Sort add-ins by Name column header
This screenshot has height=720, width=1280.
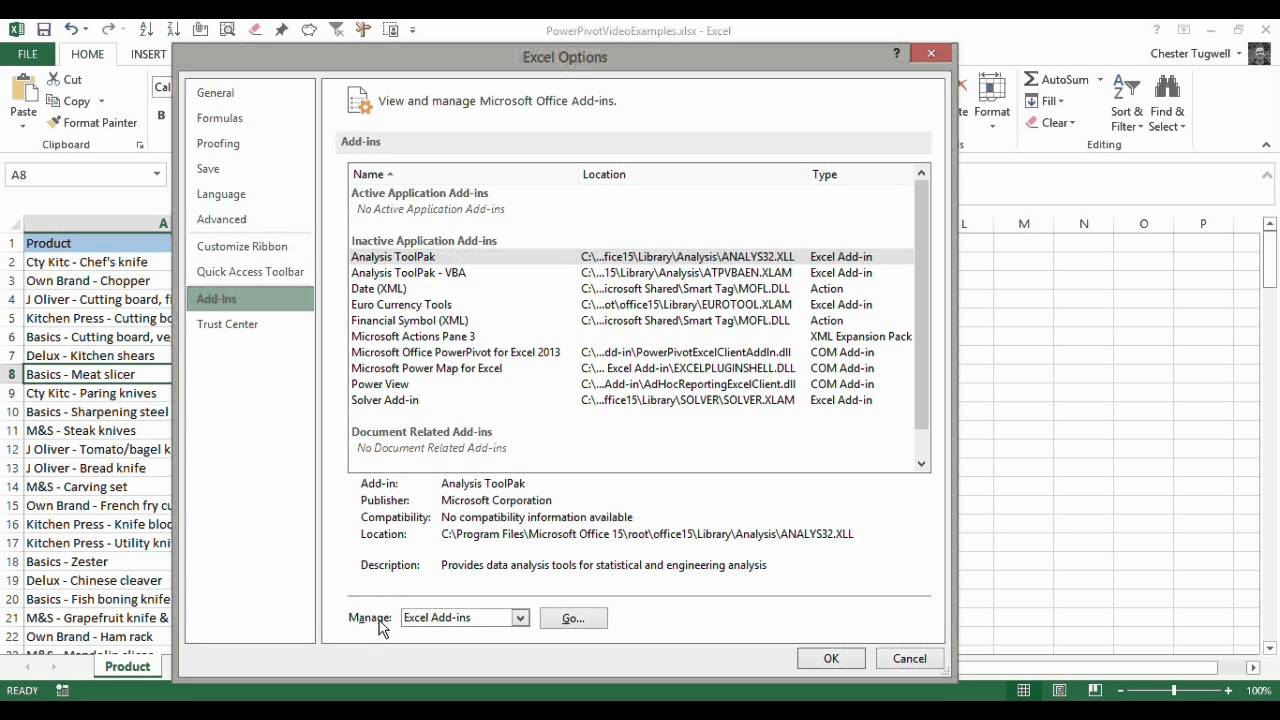(464, 174)
